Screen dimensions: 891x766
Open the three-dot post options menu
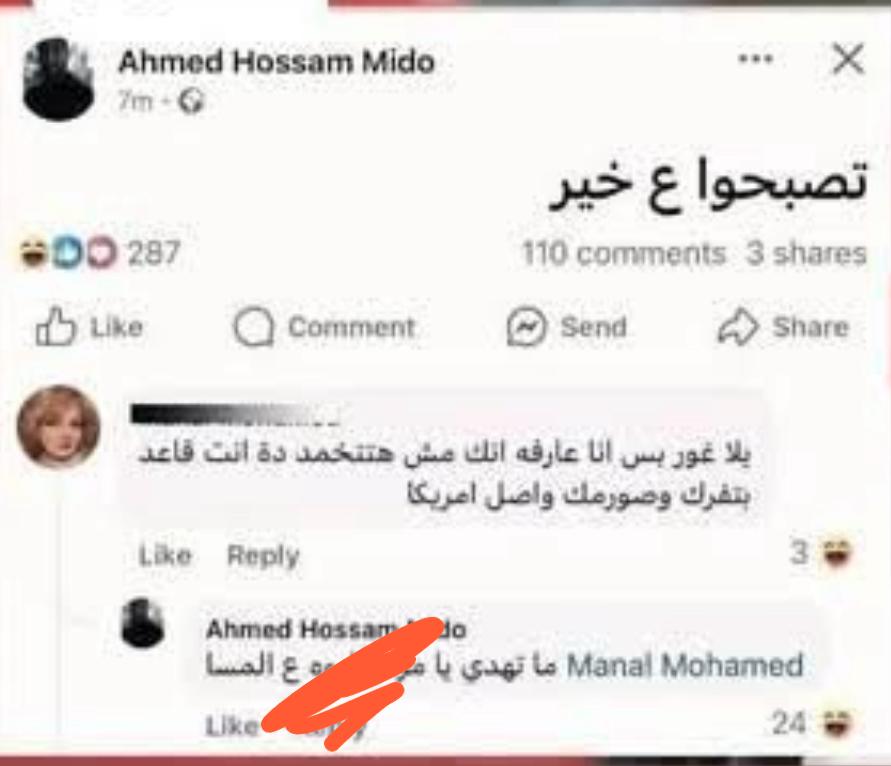(755, 59)
